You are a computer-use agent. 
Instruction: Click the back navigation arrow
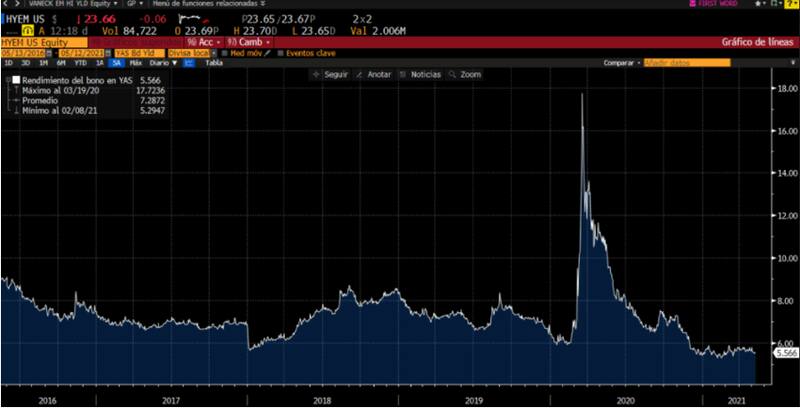click(6, 4)
